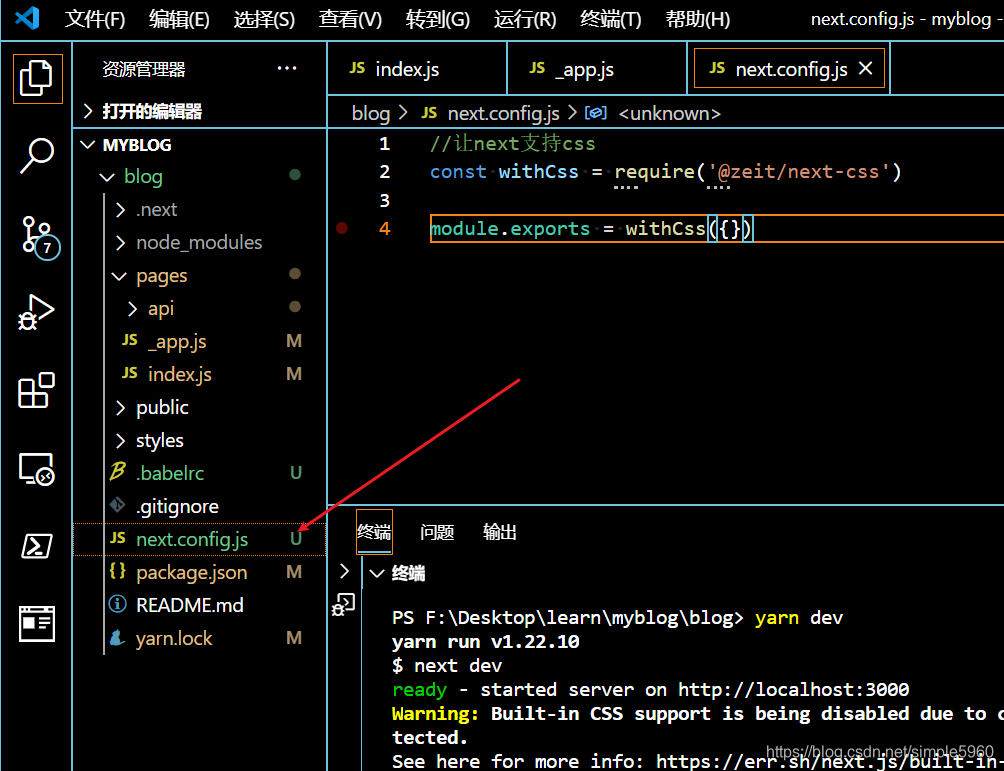1004x771 pixels.
Task: Click the 'yarn dev' command text in terminal
Action: (x=798, y=618)
